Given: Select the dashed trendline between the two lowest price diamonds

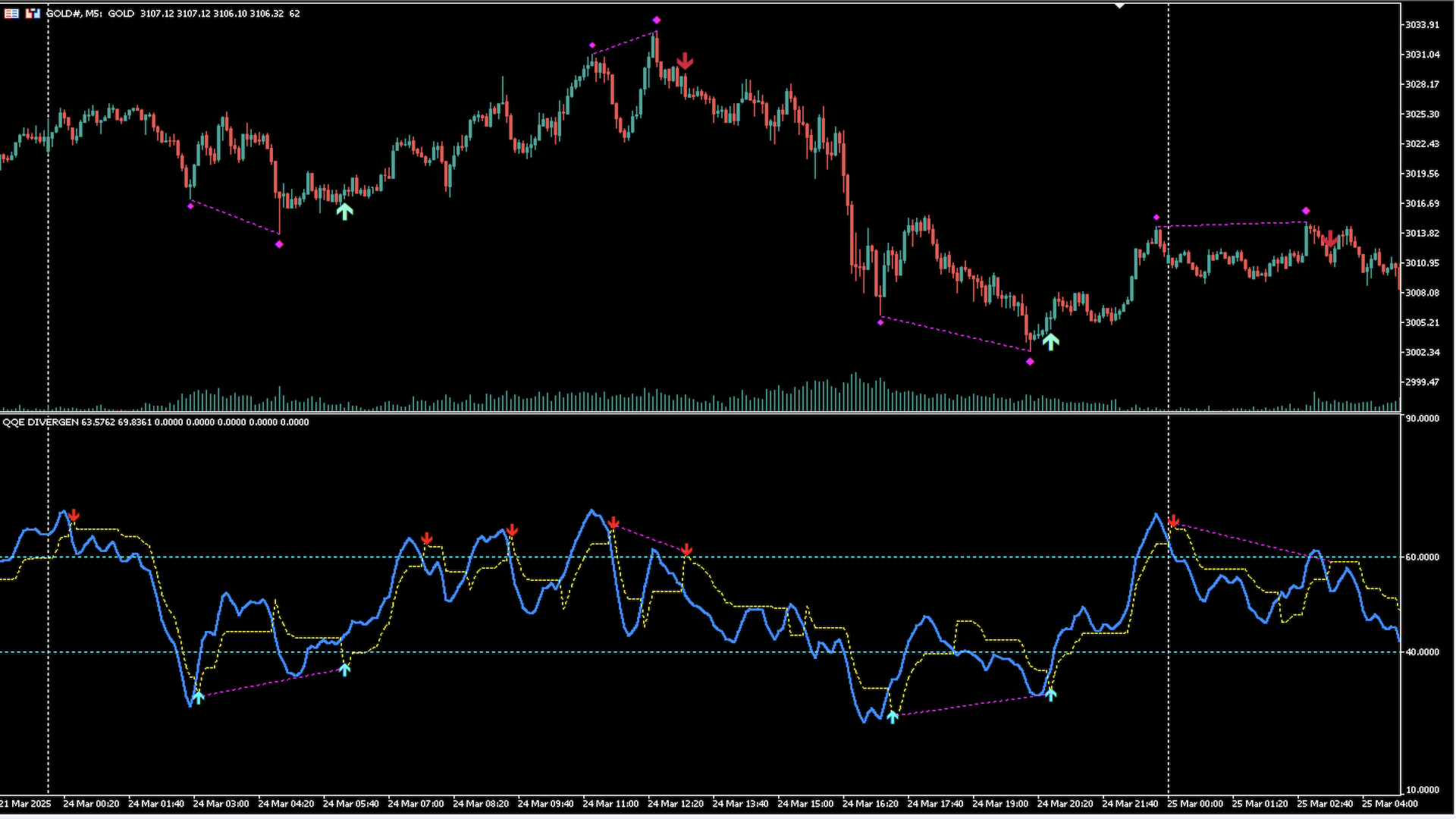Looking at the screenshot, I should click(955, 334).
